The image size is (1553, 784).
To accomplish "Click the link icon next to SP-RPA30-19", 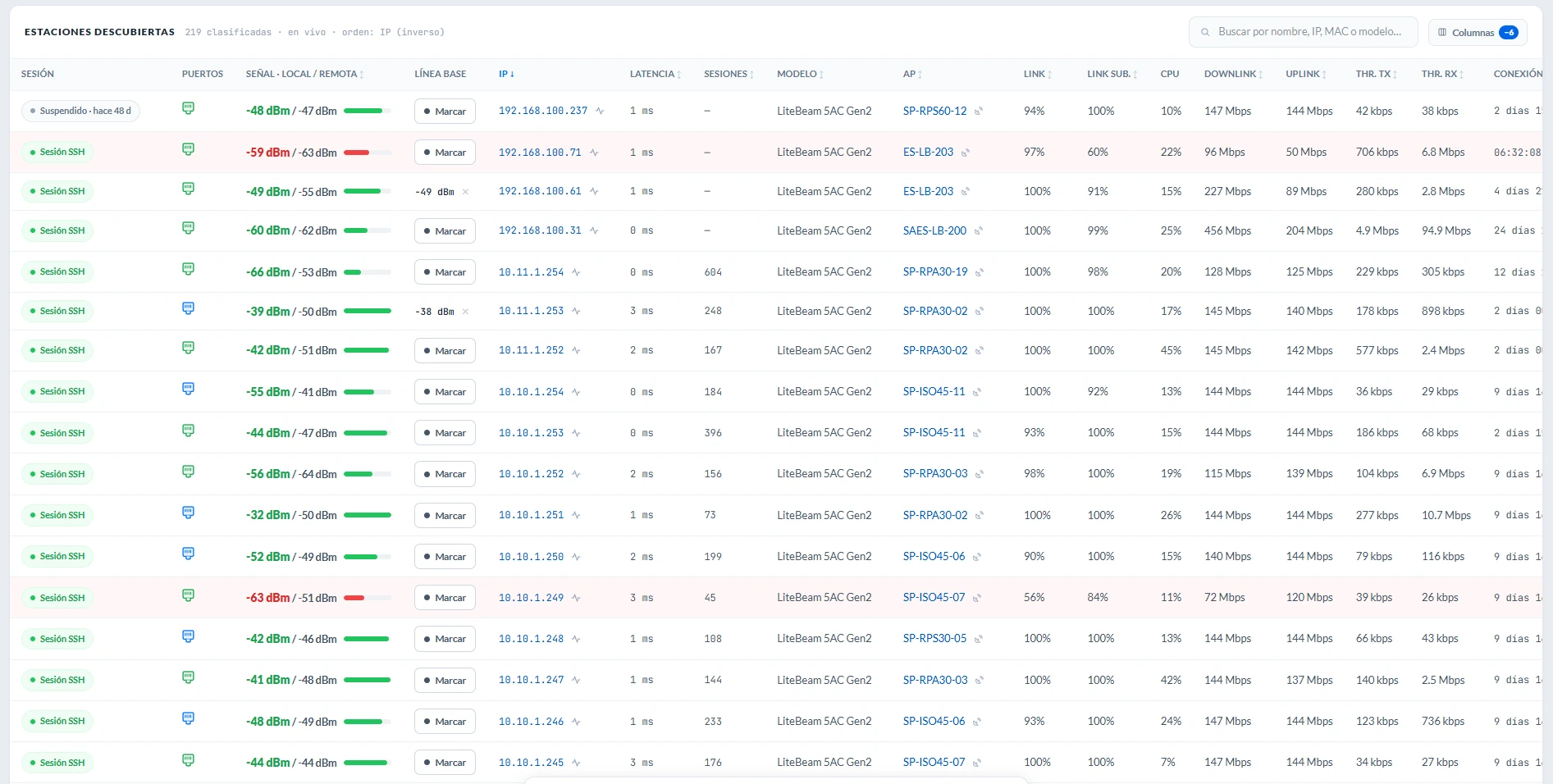I will click(980, 272).
